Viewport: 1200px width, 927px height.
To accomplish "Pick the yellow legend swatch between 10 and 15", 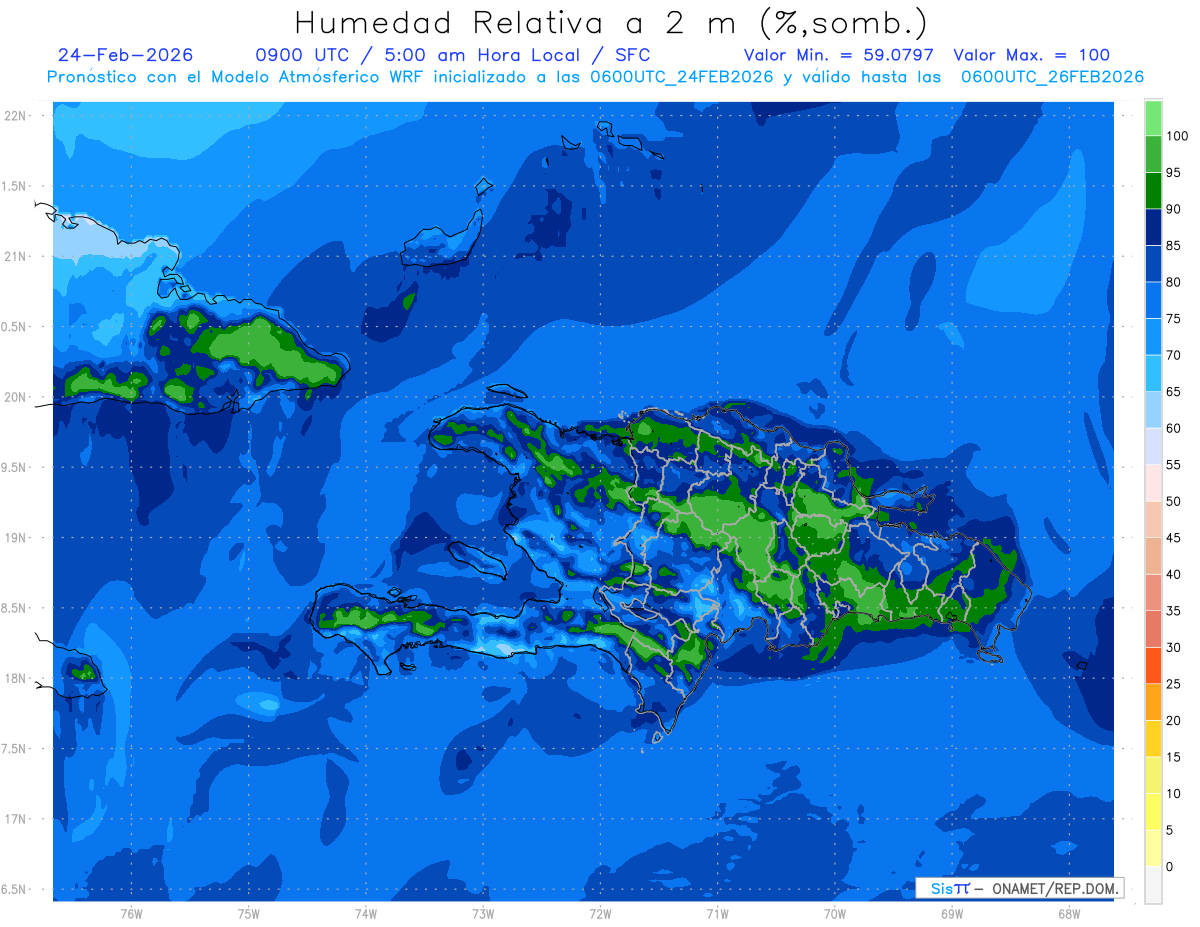I will coord(1153,775).
